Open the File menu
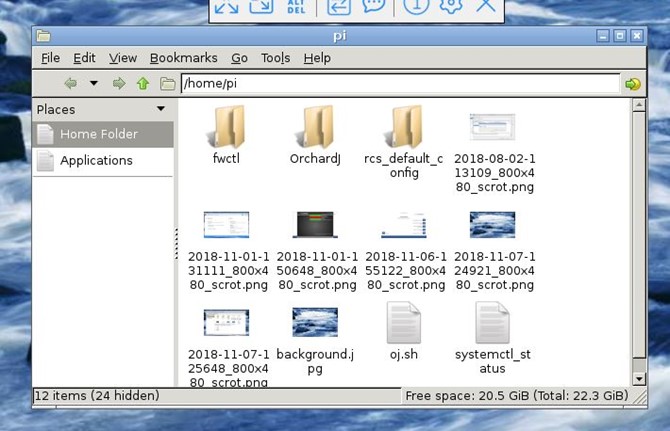 coord(50,58)
